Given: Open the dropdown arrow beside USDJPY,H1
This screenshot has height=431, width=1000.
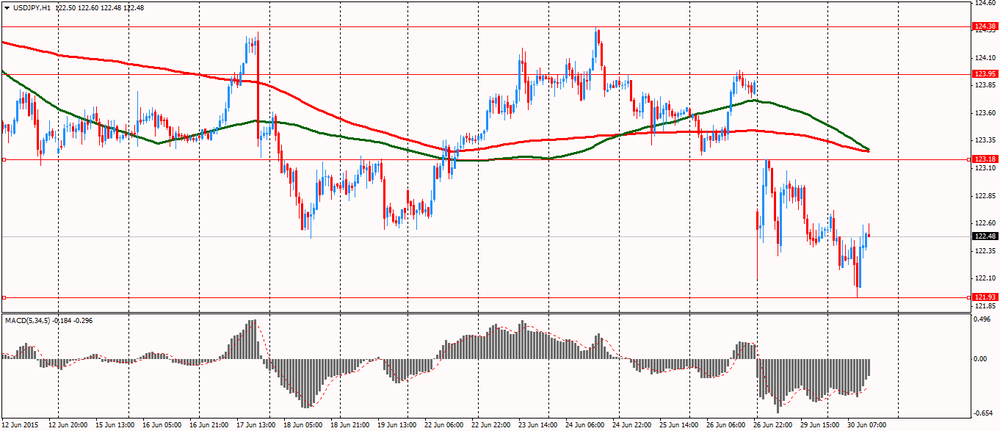Looking at the screenshot, I should pyautogui.click(x=6, y=7).
